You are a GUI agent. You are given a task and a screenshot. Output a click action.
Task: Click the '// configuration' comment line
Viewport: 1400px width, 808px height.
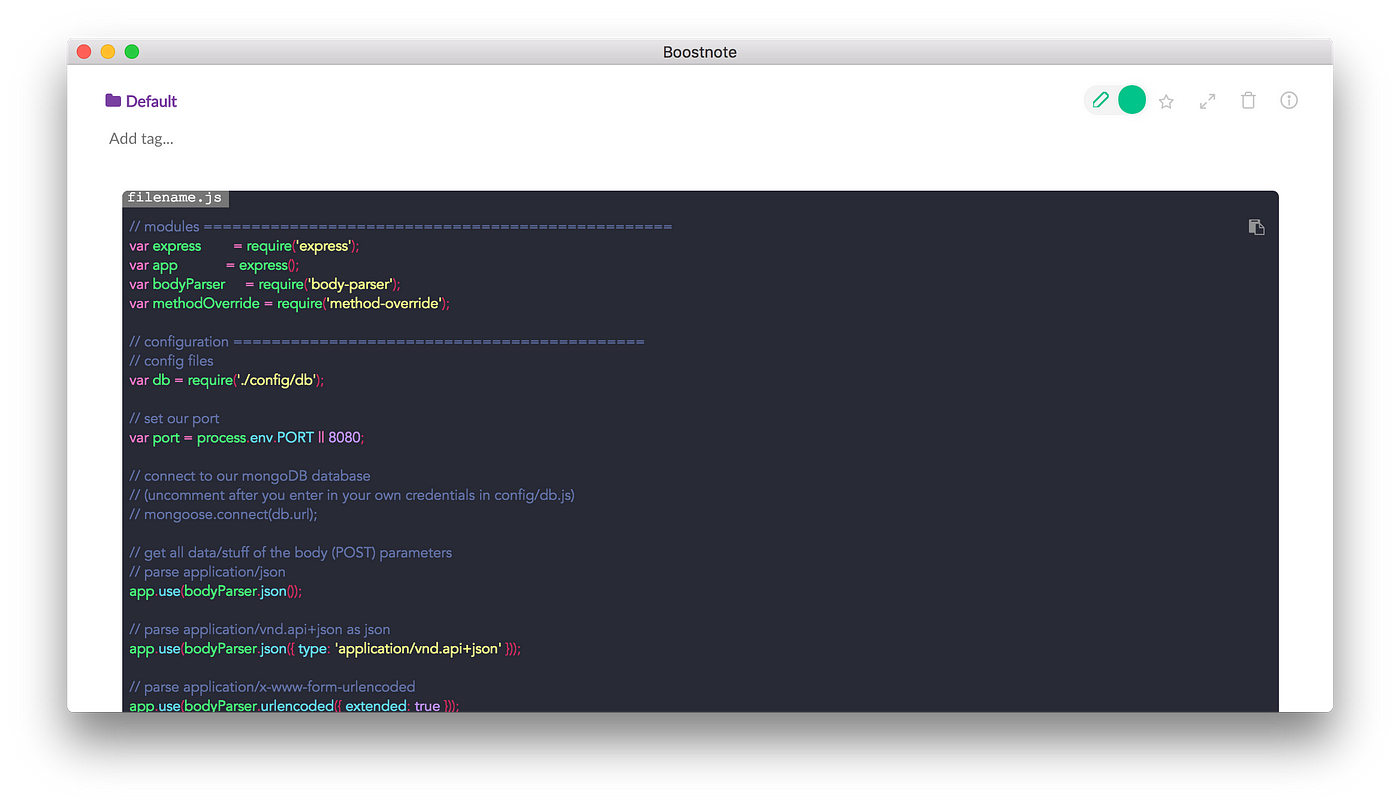click(387, 342)
